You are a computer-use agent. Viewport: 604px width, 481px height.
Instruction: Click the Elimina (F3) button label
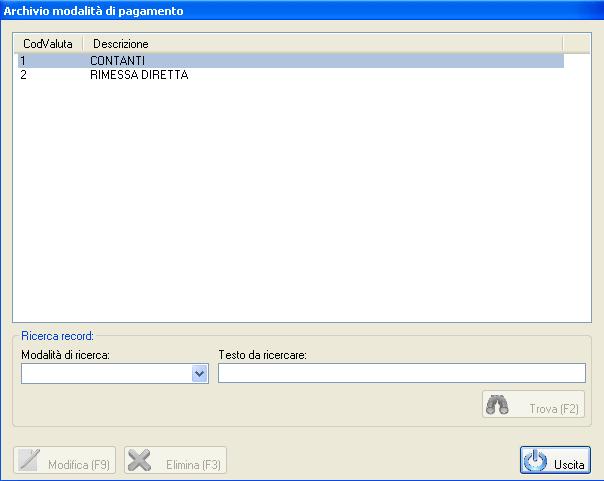click(193, 465)
